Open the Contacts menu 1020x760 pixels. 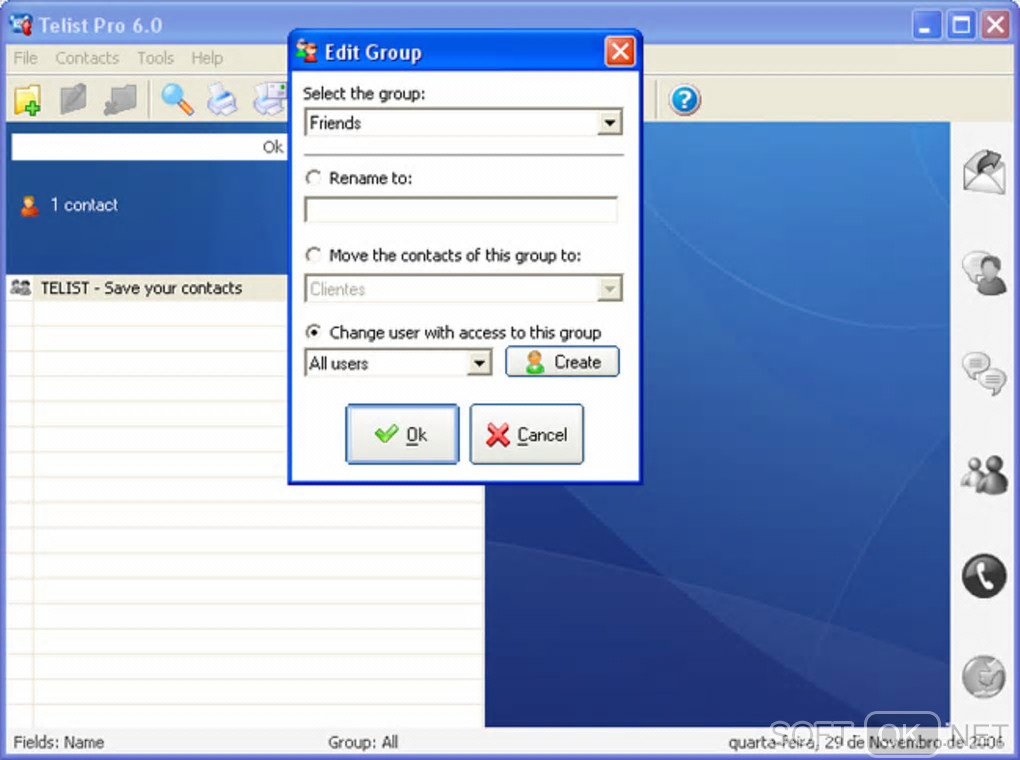click(x=87, y=58)
